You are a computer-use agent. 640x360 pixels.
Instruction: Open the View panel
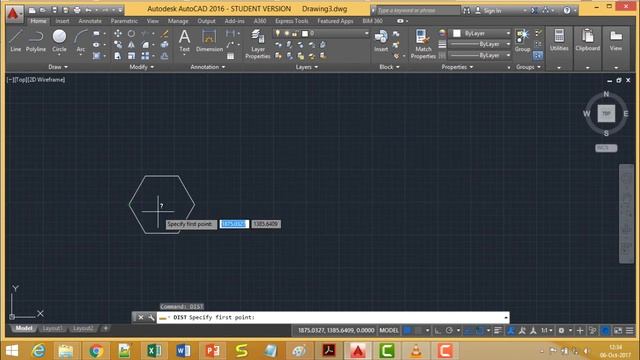(x=616, y=41)
